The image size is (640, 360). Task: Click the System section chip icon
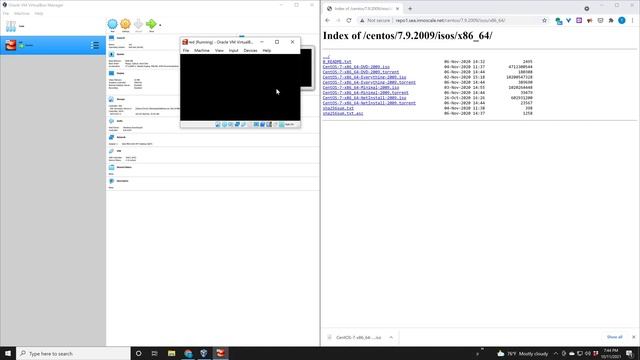[111, 54]
